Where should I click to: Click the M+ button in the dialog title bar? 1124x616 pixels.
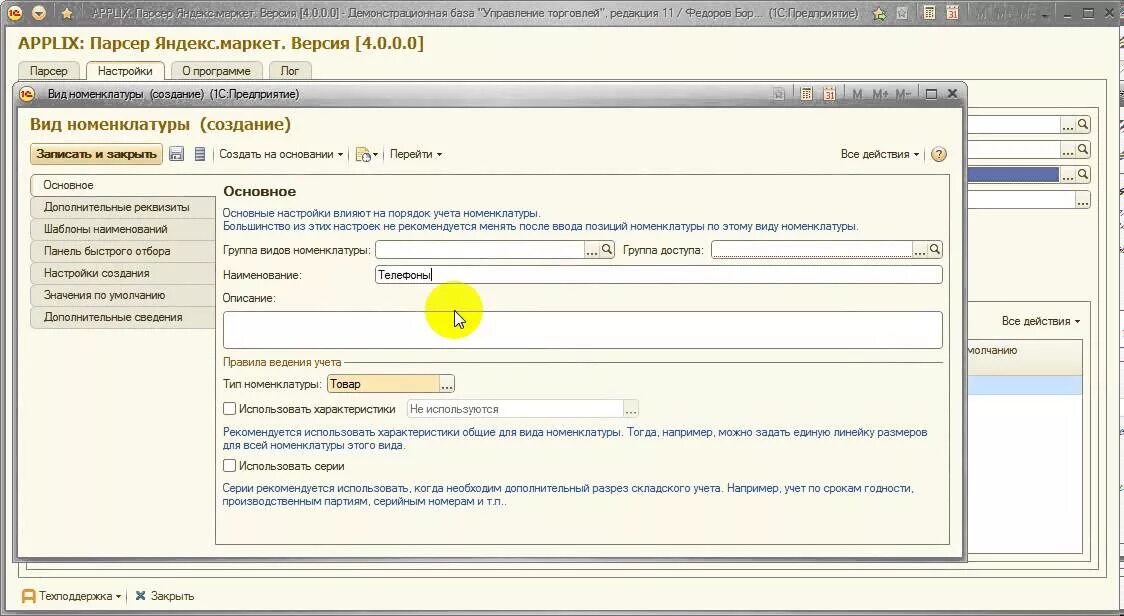pyautogui.click(x=880, y=94)
